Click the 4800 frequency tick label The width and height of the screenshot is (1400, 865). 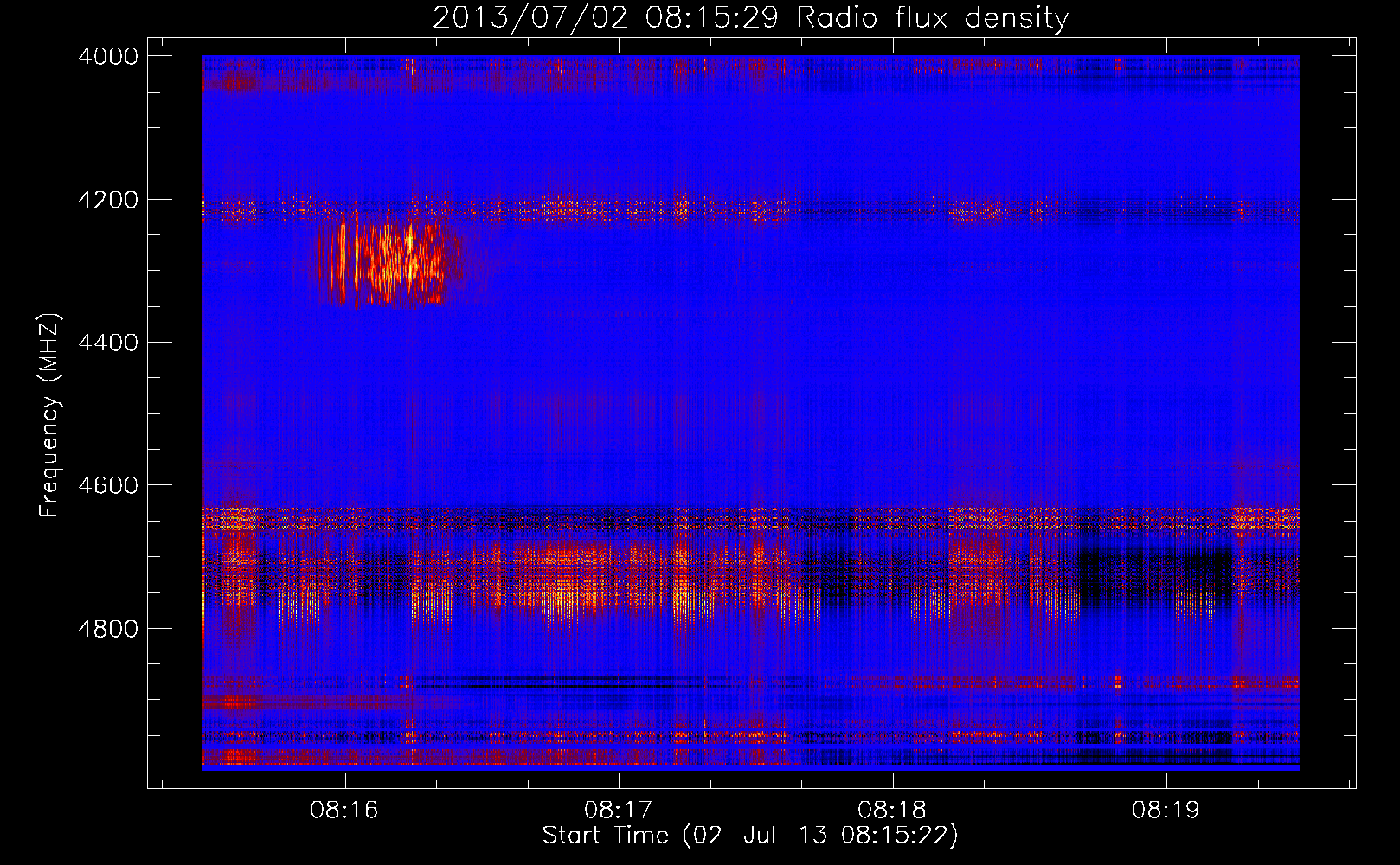pyautogui.click(x=108, y=629)
